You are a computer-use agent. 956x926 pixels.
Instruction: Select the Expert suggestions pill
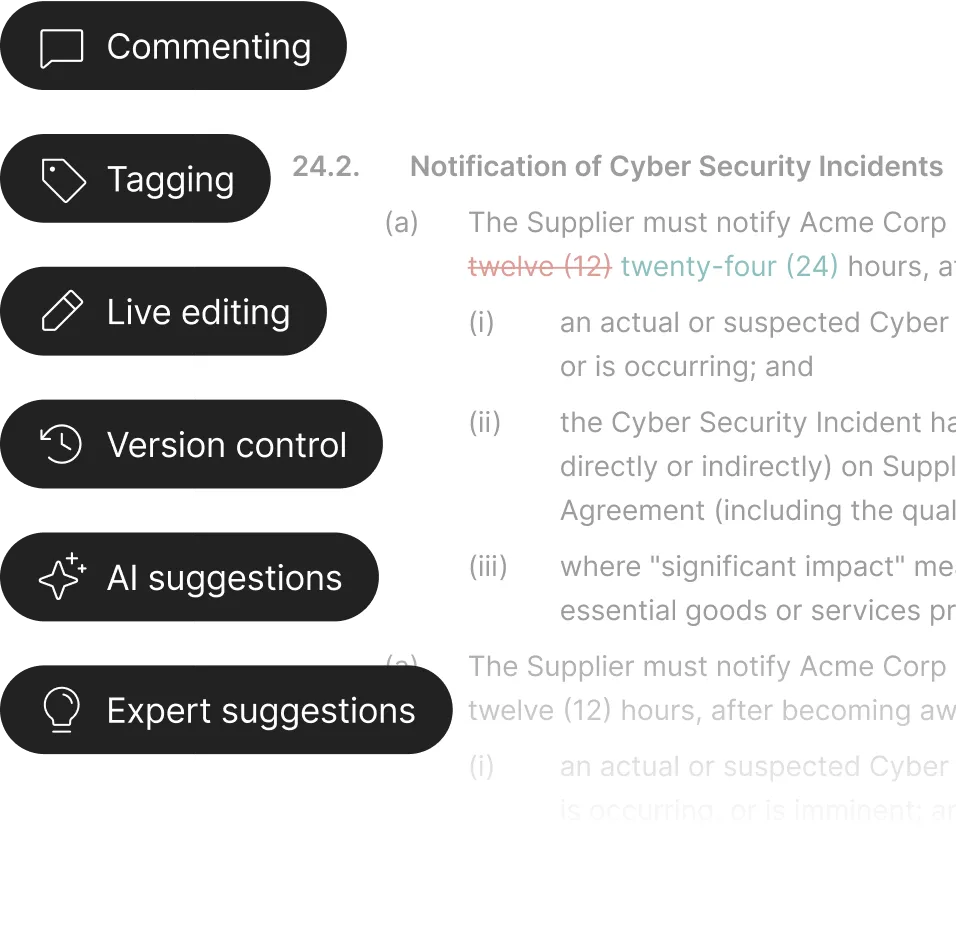(230, 710)
